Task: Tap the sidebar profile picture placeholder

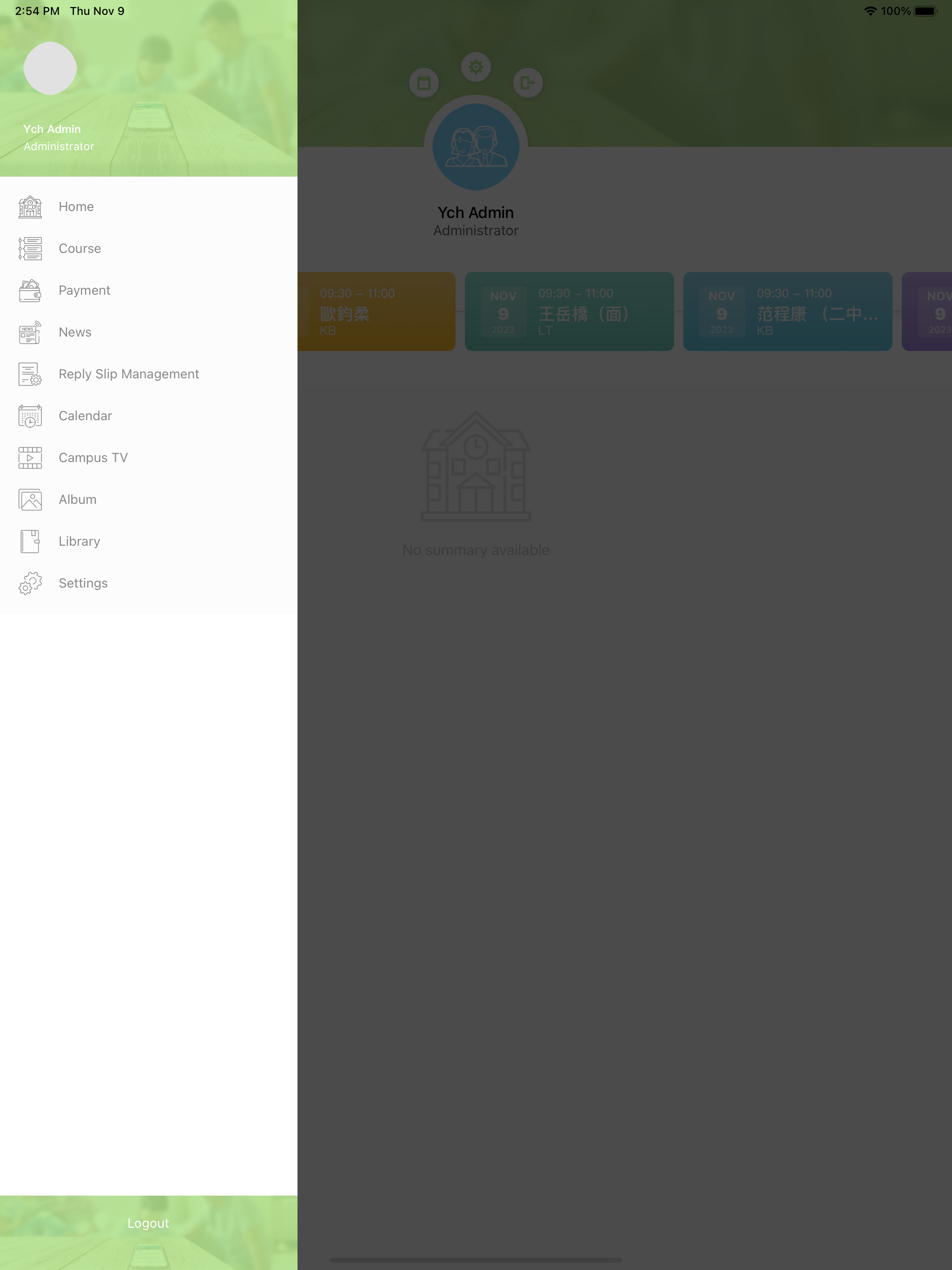Action: pyautogui.click(x=50, y=68)
